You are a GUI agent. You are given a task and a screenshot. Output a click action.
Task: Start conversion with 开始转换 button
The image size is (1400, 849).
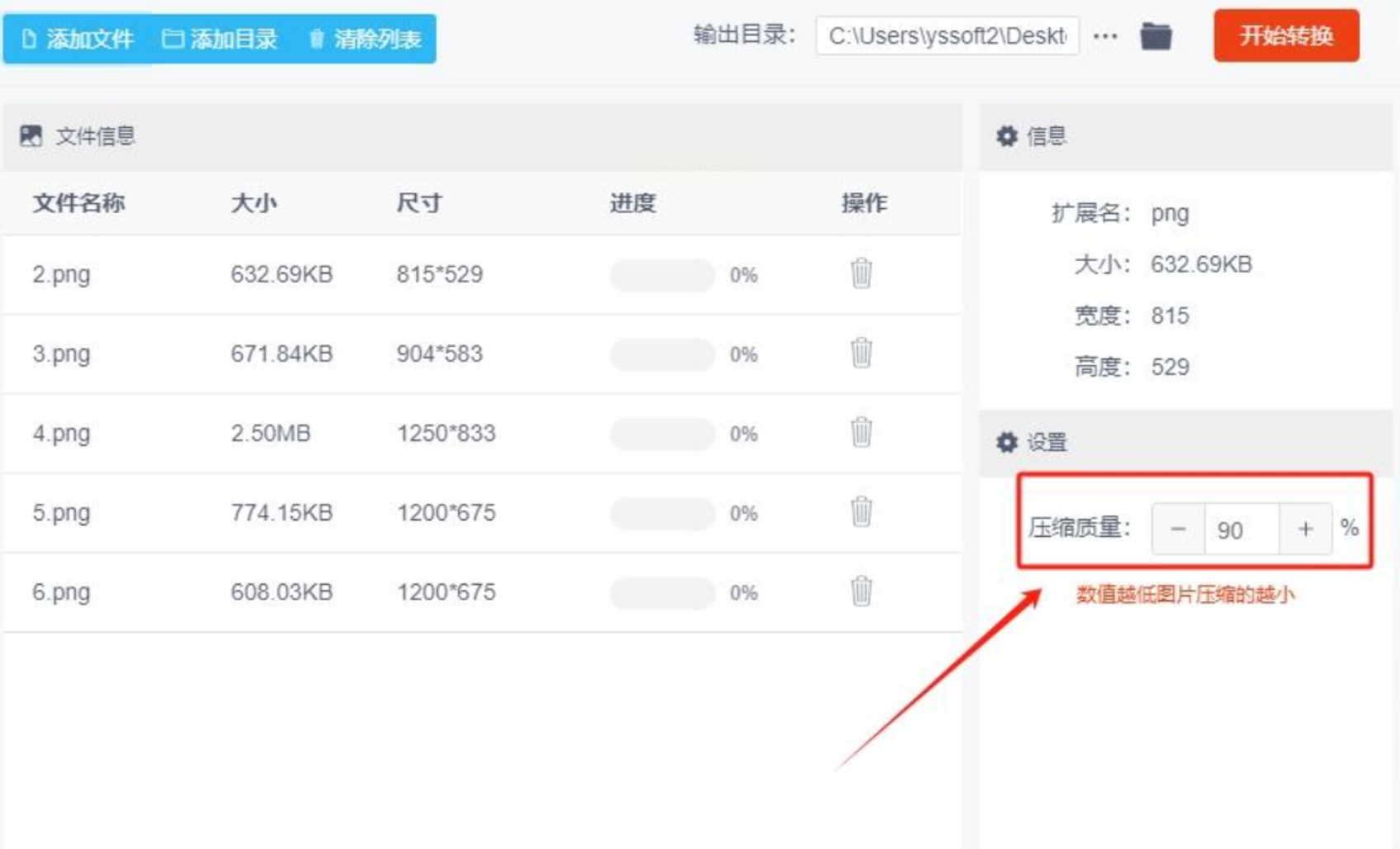[x=1286, y=36]
